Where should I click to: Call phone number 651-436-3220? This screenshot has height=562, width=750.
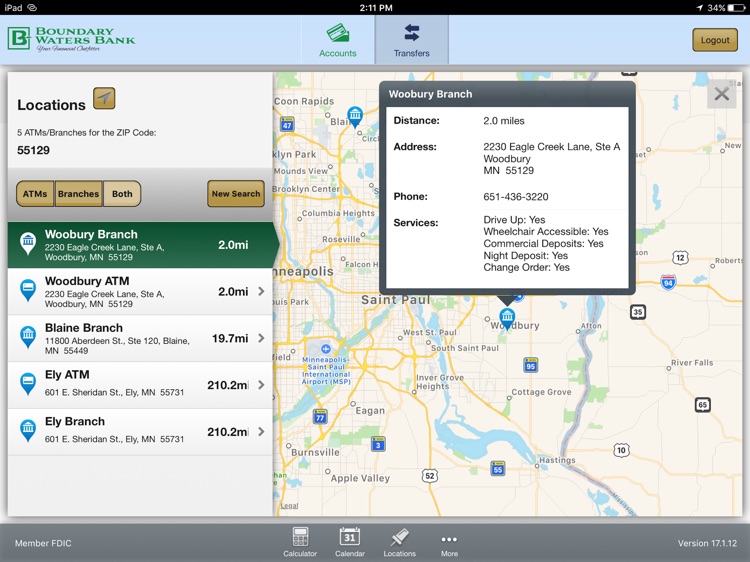[516, 197]
